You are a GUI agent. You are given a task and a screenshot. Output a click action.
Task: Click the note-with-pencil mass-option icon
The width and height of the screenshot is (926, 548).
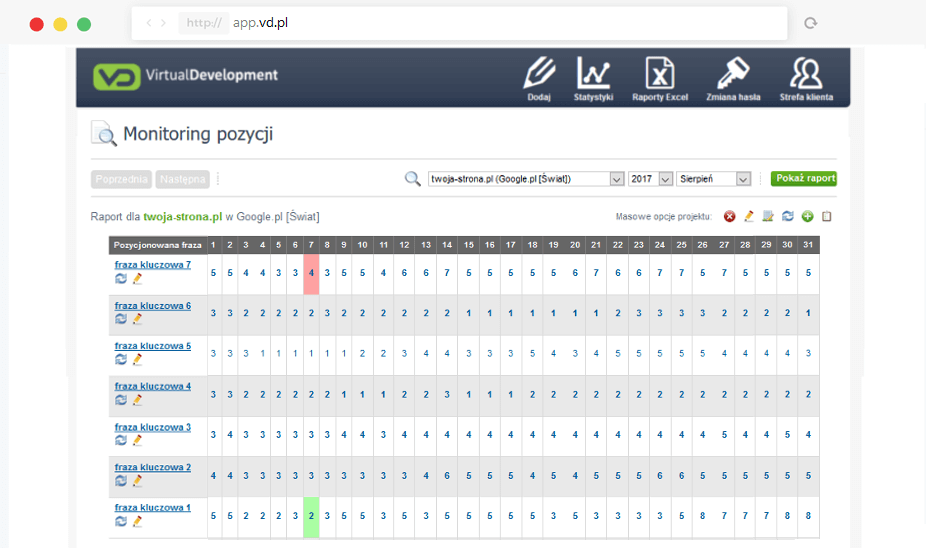(768, 217)
